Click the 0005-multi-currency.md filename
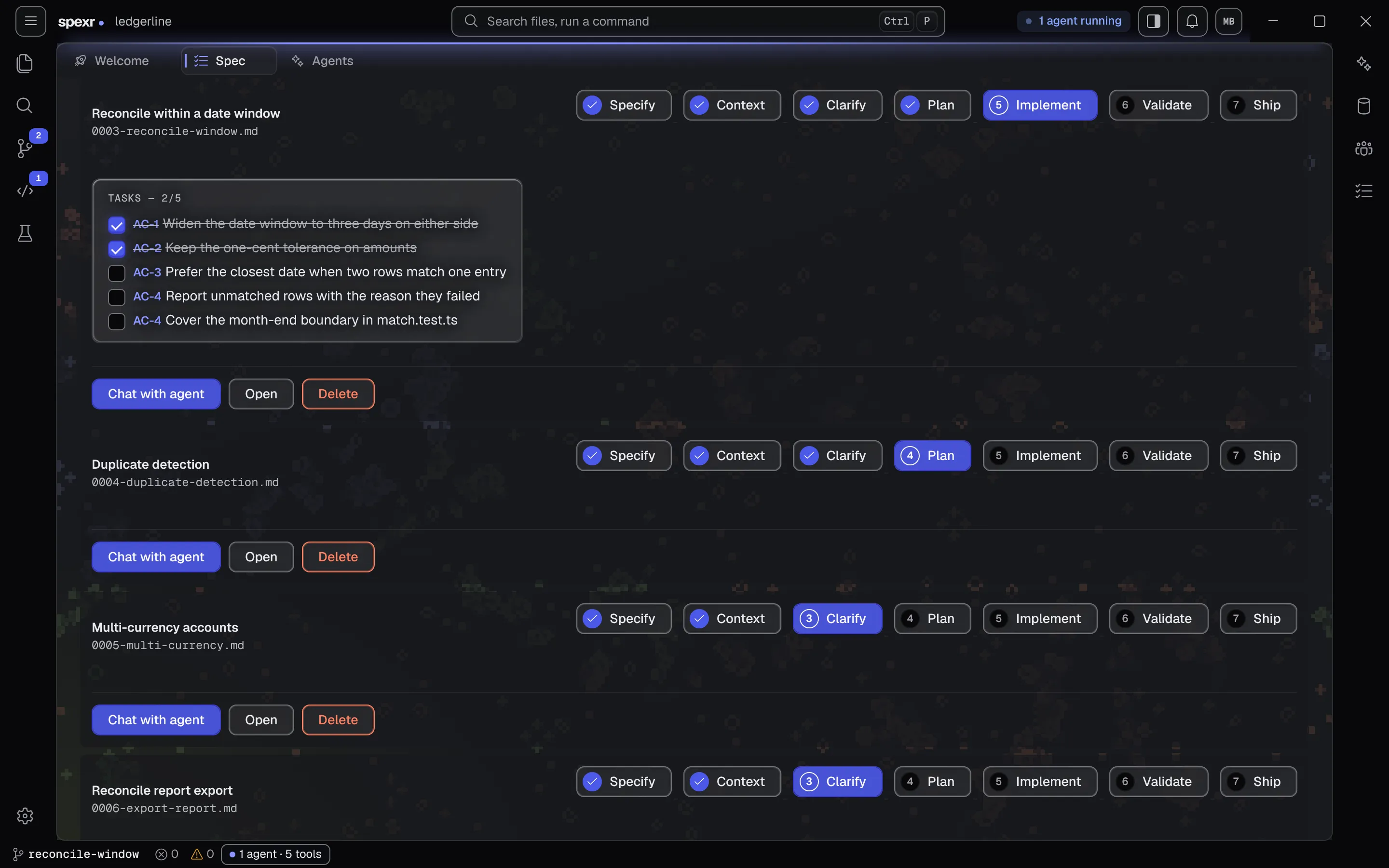 pos(168,645)
